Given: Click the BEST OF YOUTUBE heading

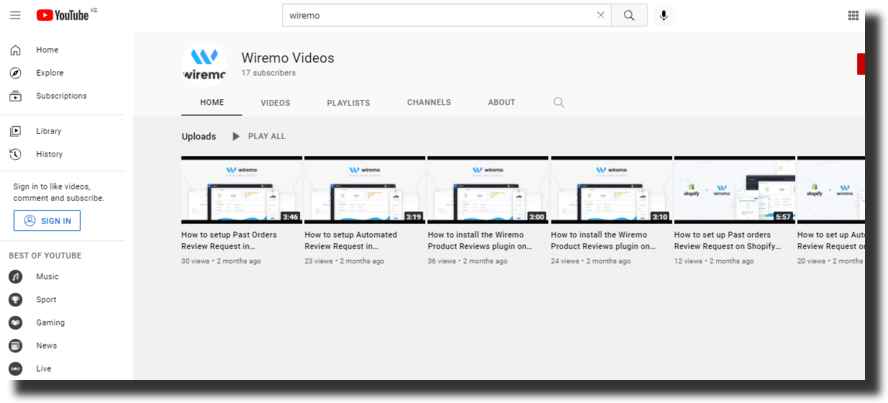Looking at the screenshot, I should (45, 256).
